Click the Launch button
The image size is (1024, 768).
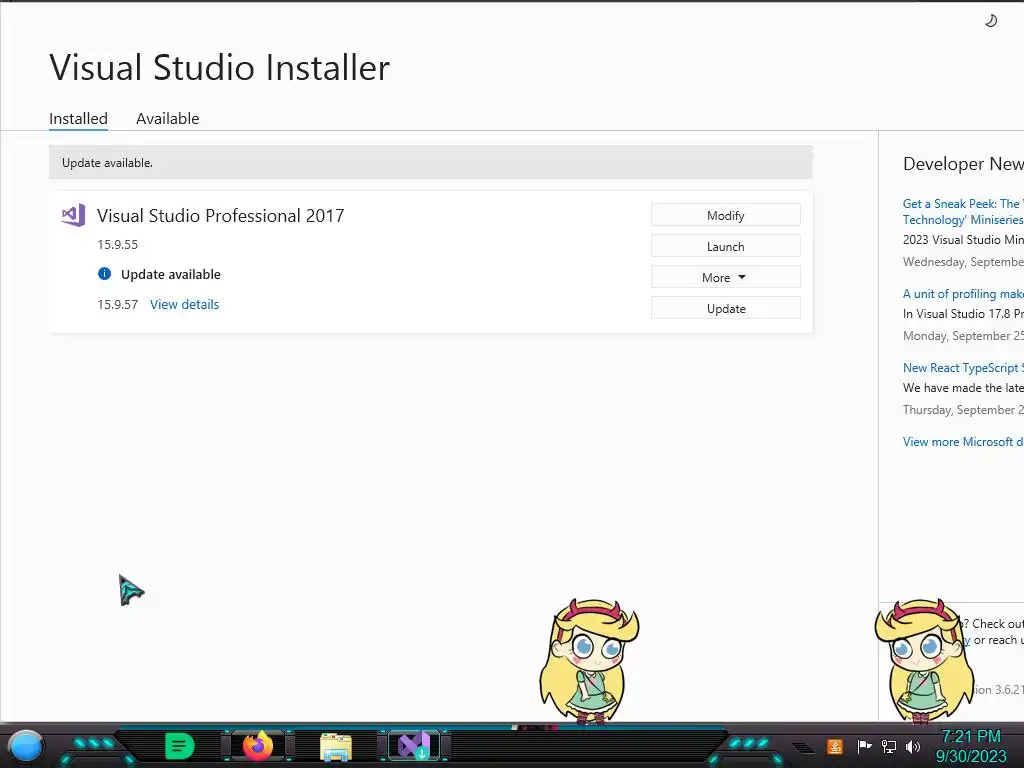click(726, 246)
